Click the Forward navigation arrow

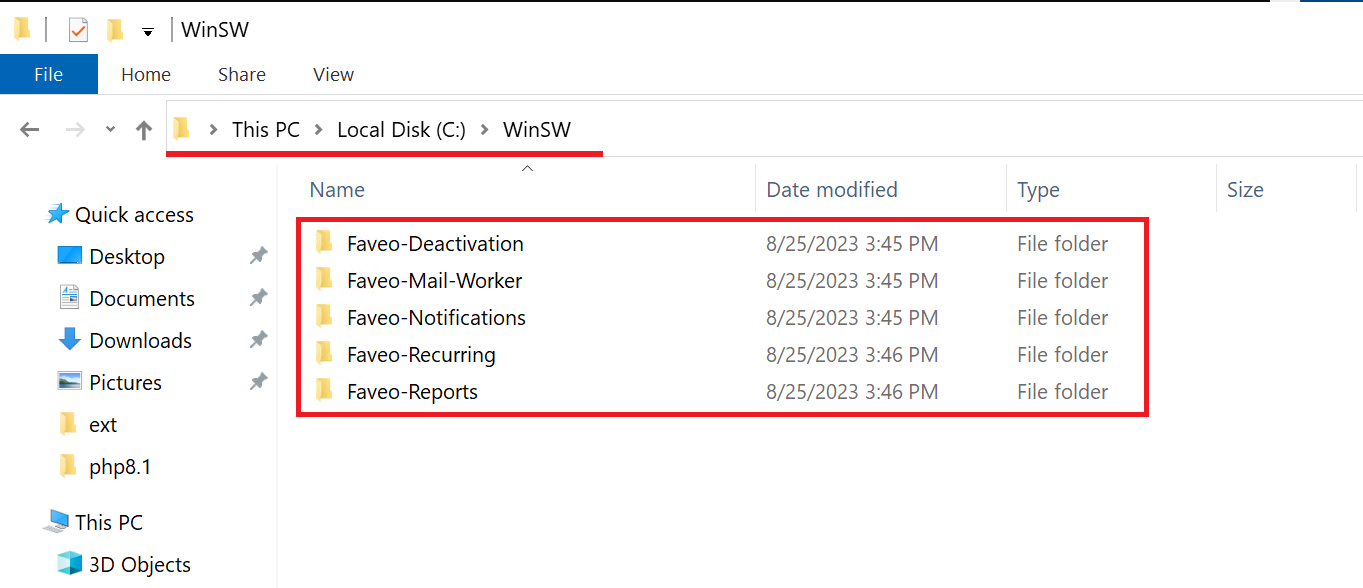pos(75,129)
